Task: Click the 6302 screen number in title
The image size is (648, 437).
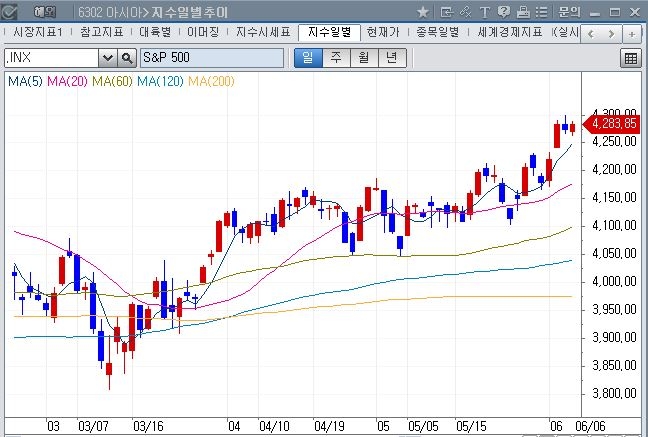Action: 90,12
